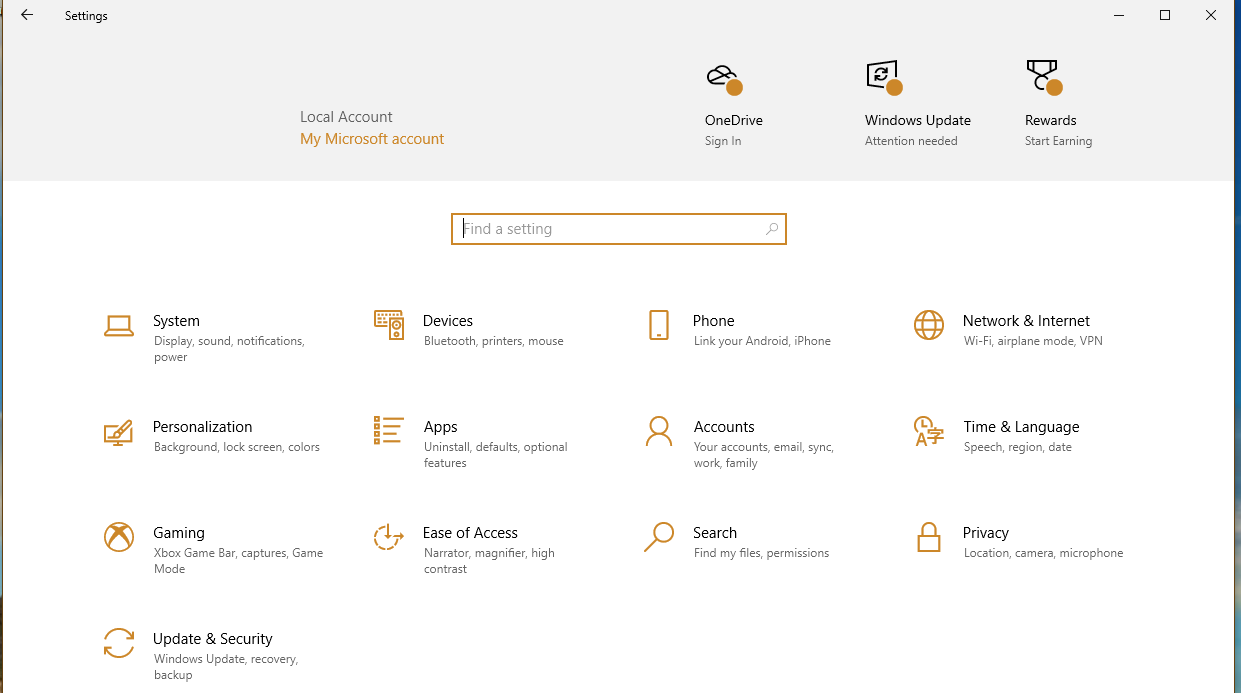
Task: Click the Rewards medal icon
Action: [x=1044, y=77]
